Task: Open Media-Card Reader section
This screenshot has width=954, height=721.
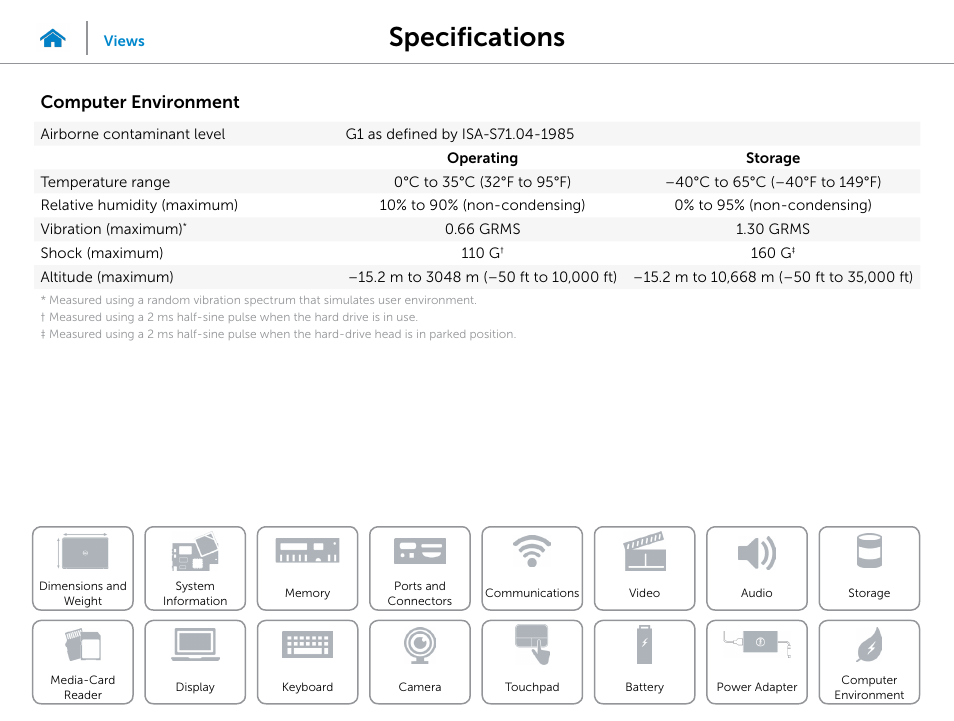Action: [83, 662]
